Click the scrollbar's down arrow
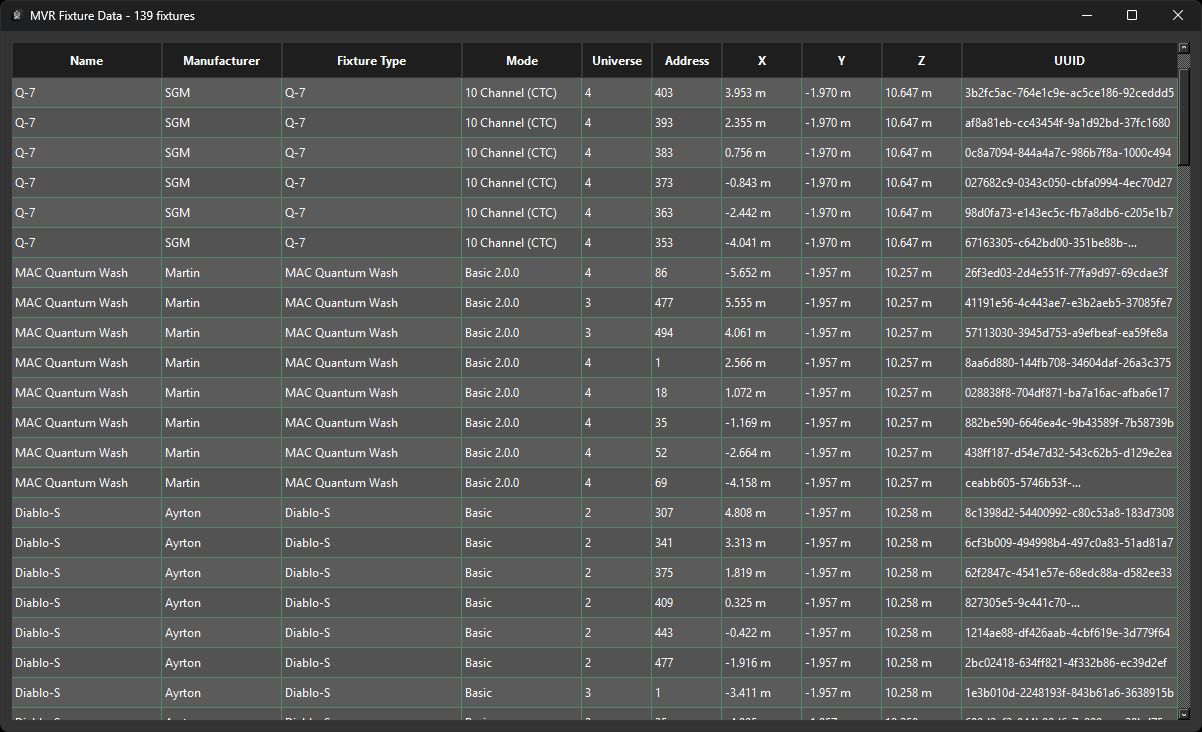Screen dimensions: 1202x732 (1184, 714)
